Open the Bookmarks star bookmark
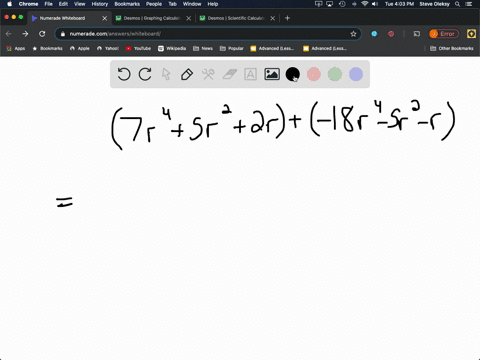This screenshot has height=360, width=480. click(47, 48)
